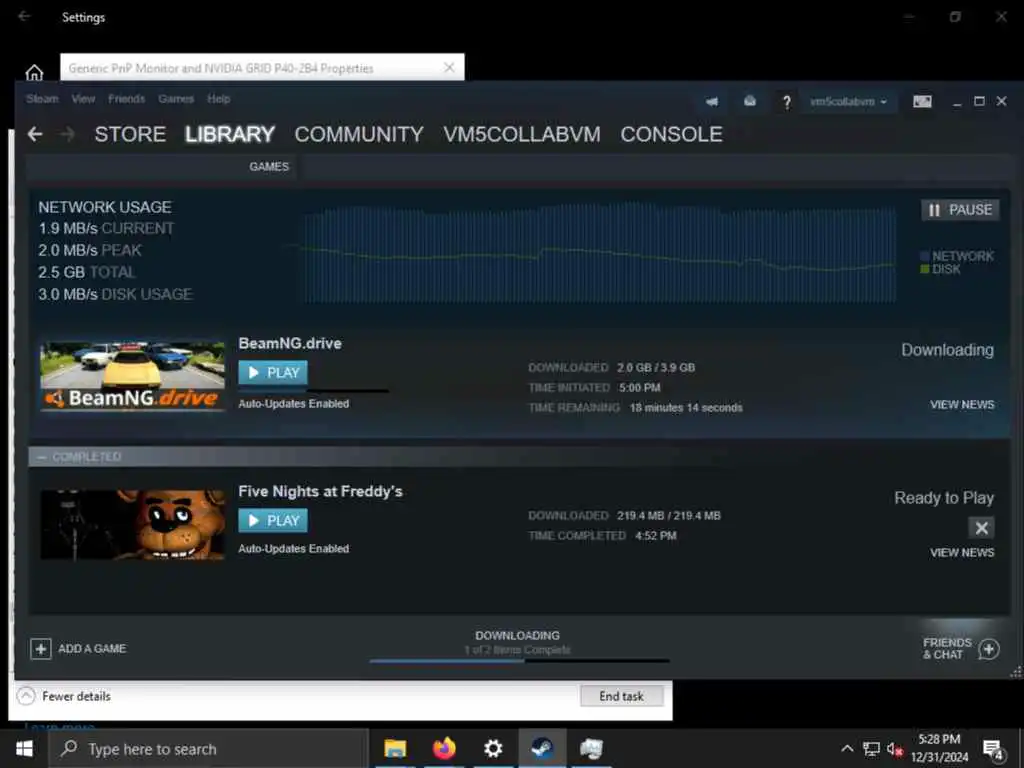Image resolution: width=1024 pixels, height=768 pixels.
Task: Open the VM5COLLABVM profile section
Action: [522, 135]
